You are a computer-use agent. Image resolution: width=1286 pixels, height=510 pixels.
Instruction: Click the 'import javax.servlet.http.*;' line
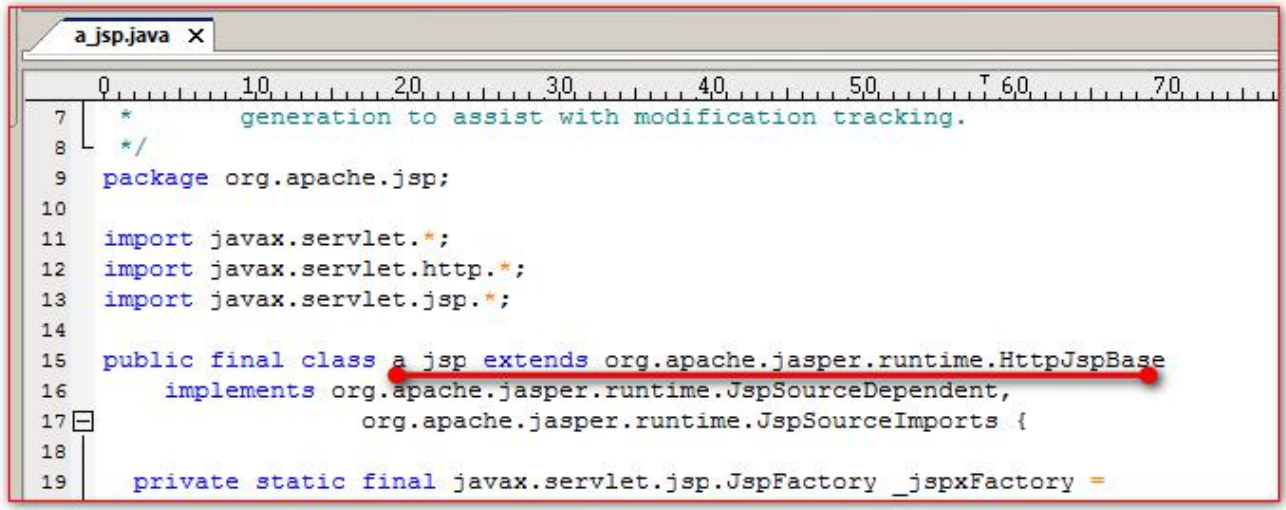[315, 269]
